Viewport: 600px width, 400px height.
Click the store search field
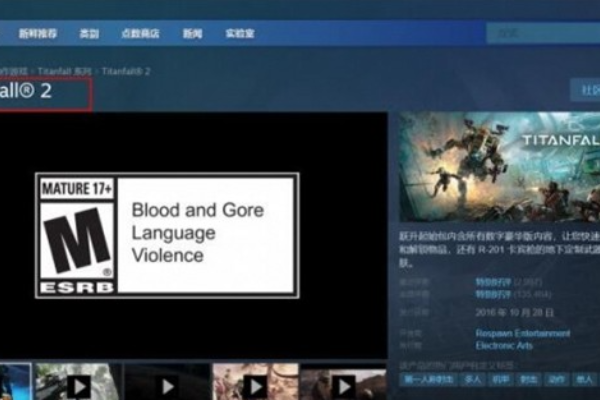[543, 33]
